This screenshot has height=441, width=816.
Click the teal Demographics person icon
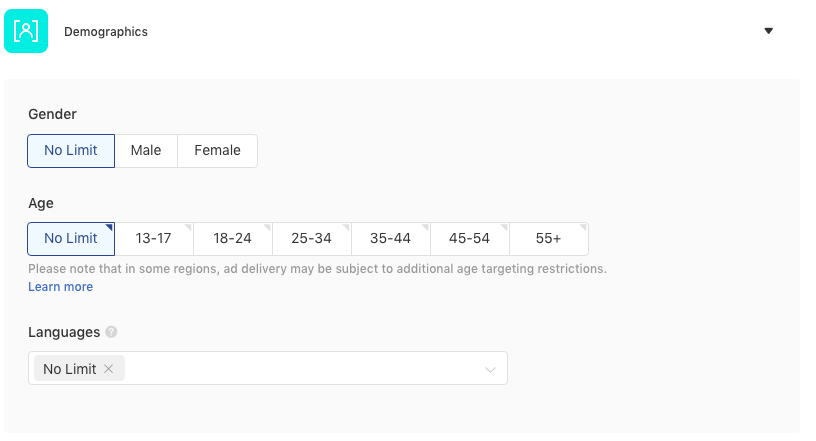[26, 31]
